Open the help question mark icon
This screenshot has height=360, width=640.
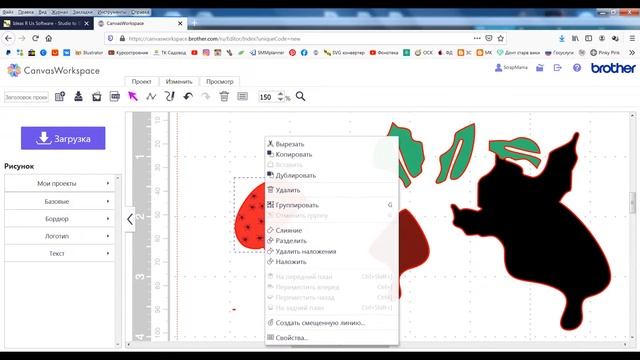tap(577, 68)
